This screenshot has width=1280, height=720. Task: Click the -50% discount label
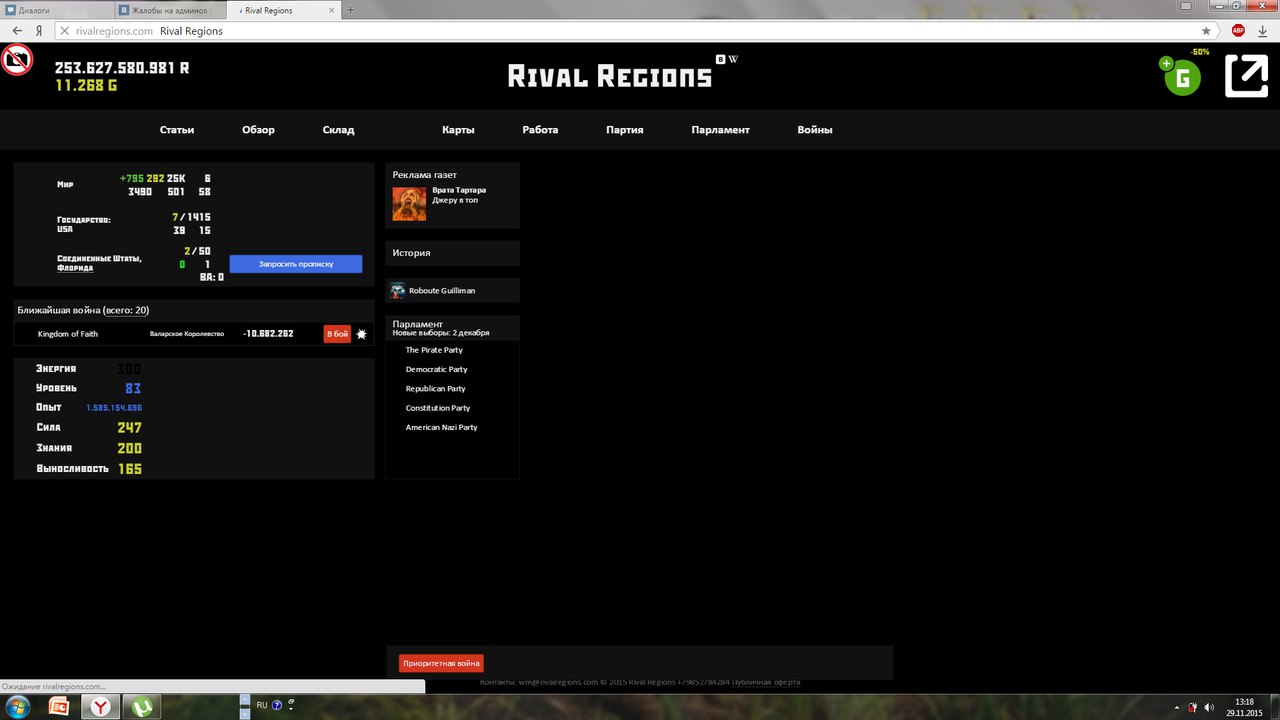click(x=1200, y=51)
